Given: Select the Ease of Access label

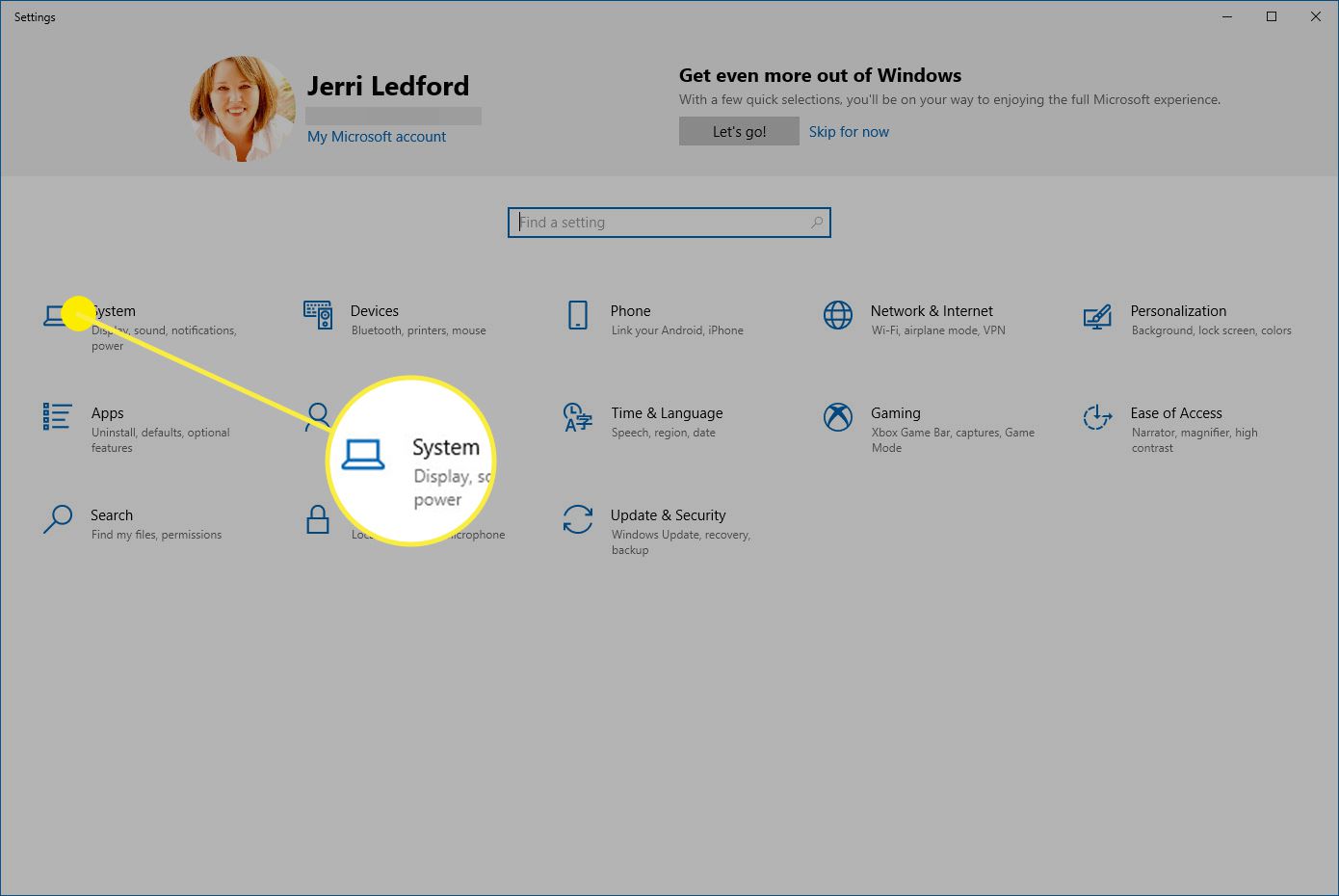Looking at the screenshot, I should coord(1176,413).
